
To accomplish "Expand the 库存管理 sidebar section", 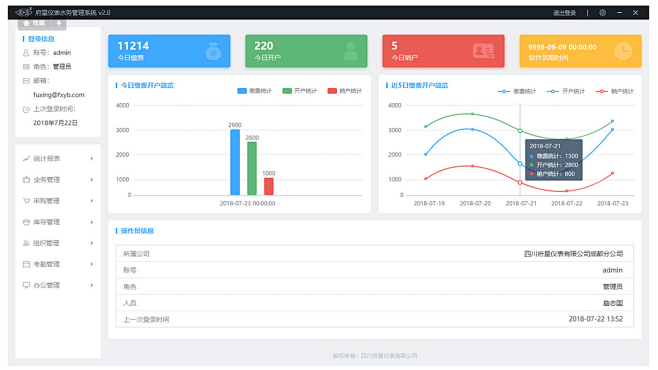I will coord(58,222).
